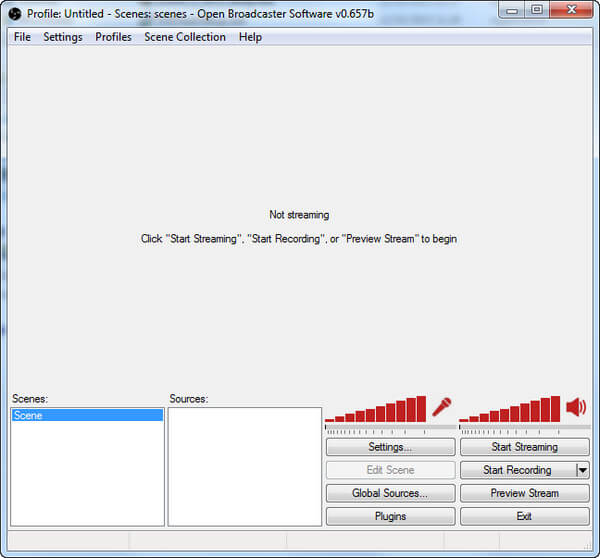
Task: Mute the microphone via mic icon
Action: click(442, 407)
